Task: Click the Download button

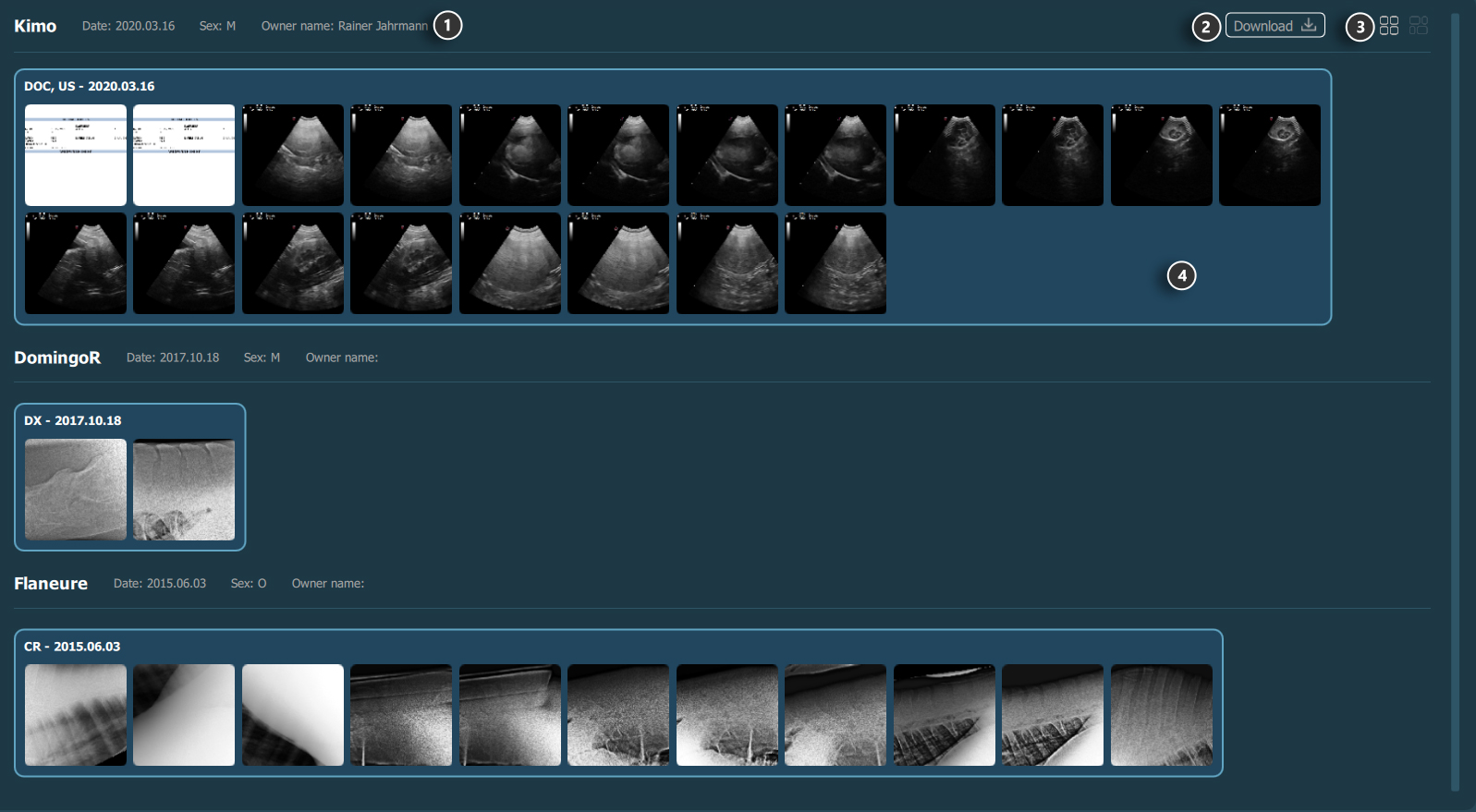Action: coord(1275,26)
